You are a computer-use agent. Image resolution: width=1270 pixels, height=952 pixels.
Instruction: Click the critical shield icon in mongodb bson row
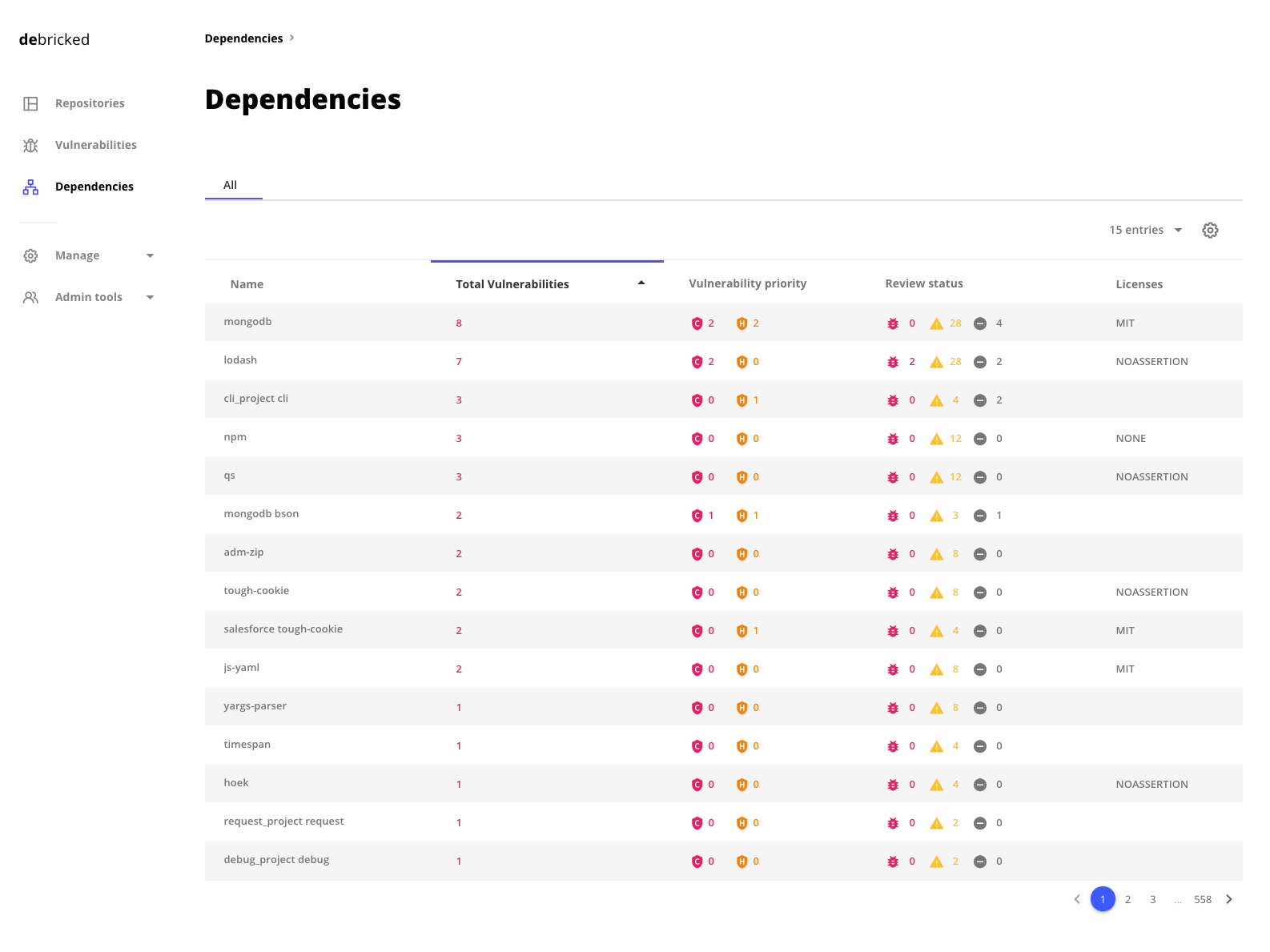697,516
